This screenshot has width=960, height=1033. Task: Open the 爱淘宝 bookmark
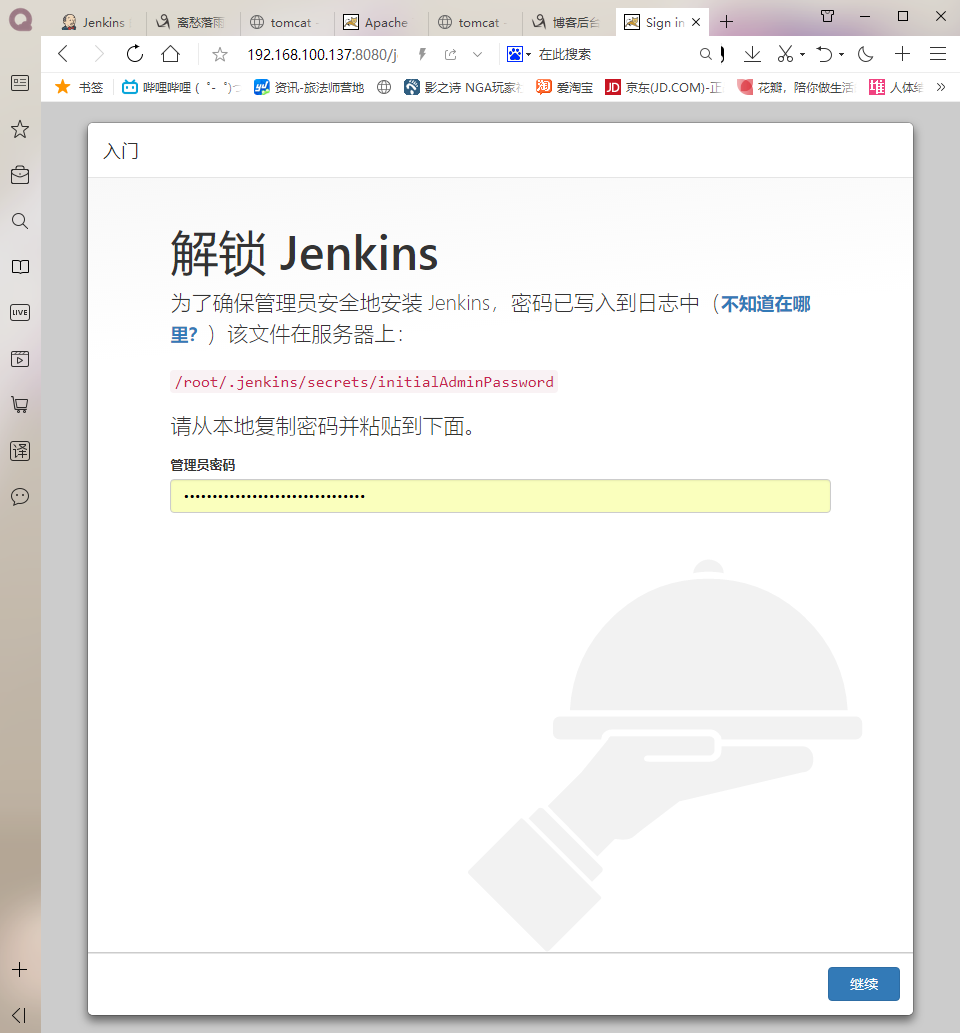(x=564, y=87)
